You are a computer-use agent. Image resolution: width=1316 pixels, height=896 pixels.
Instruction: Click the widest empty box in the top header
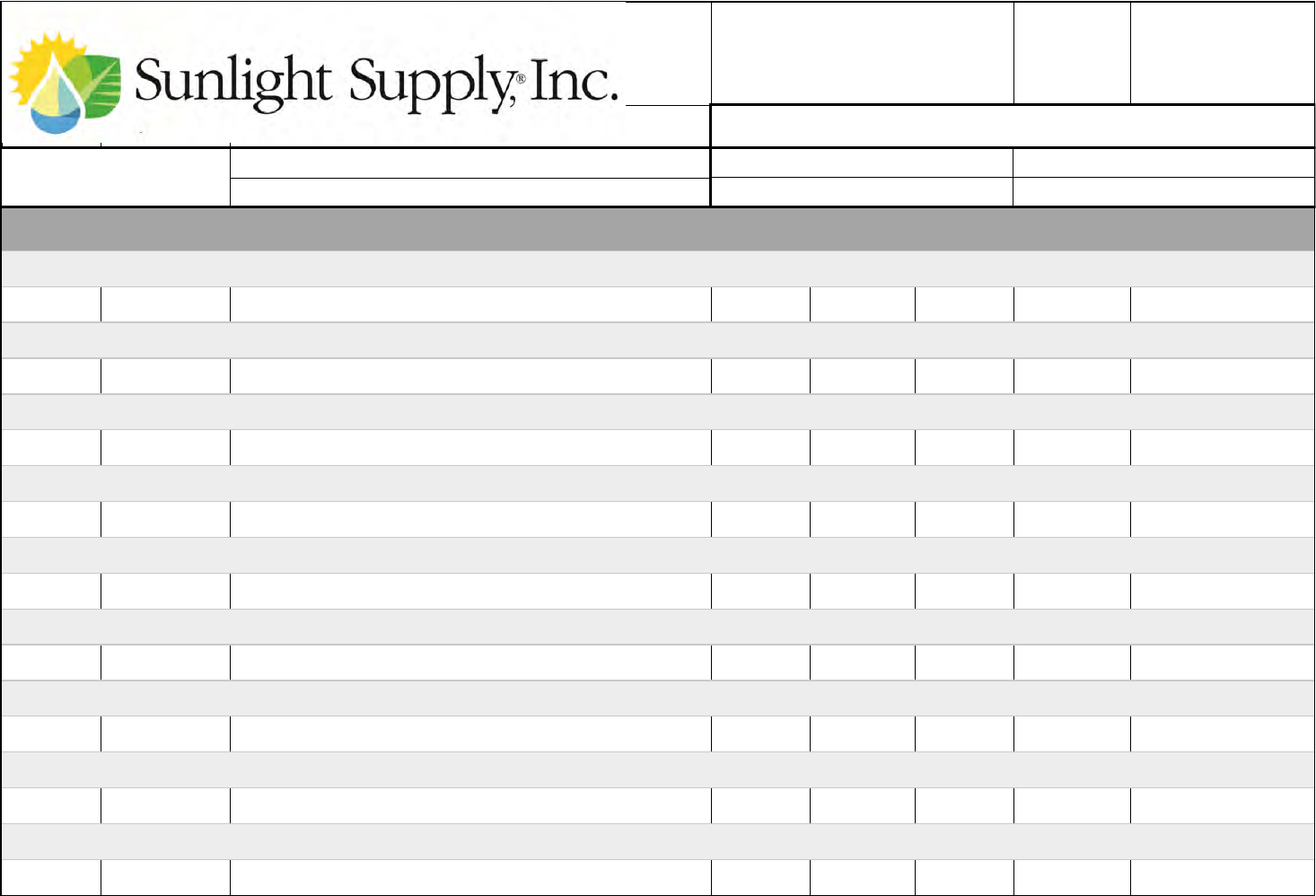pyautogui.click(x=862, y=53)
